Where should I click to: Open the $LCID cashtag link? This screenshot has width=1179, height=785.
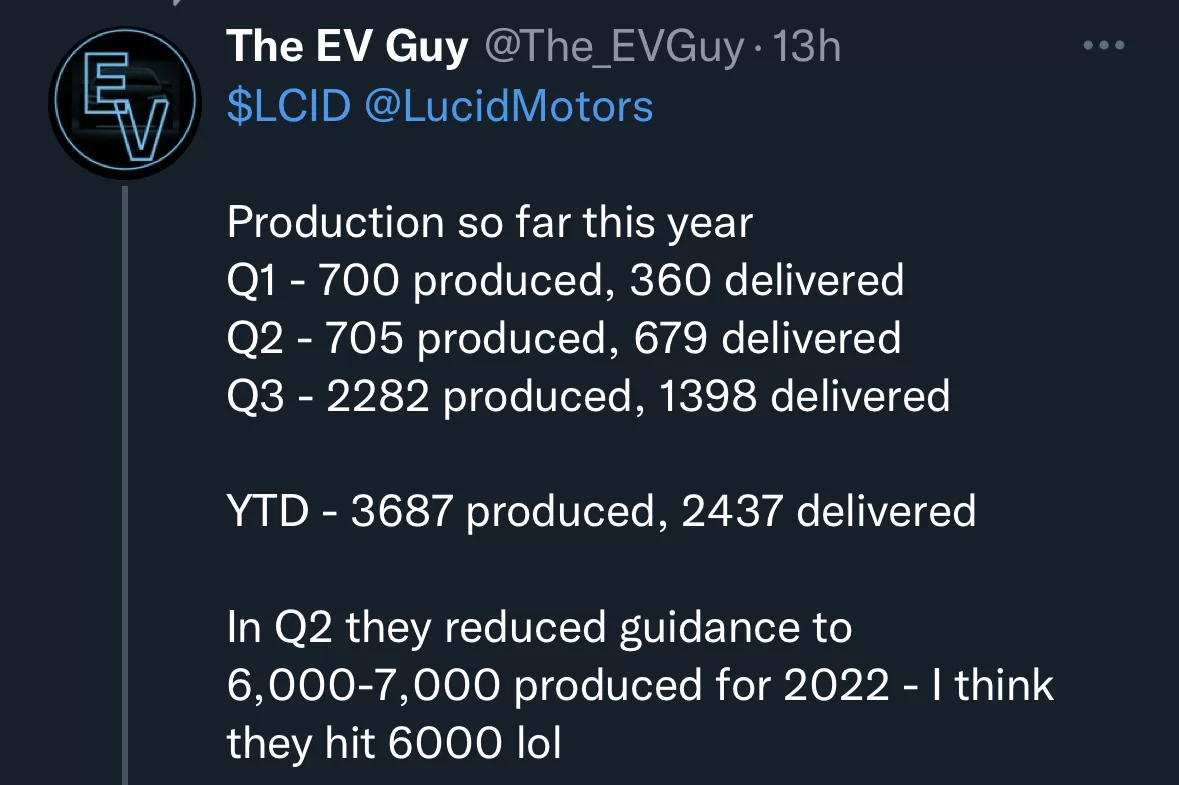[x=289, y=106]
